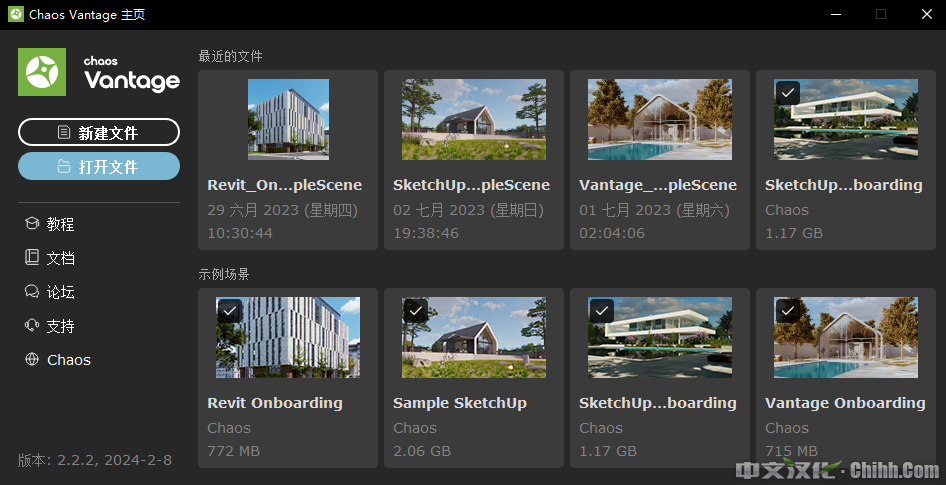Viewport: 946px width, 485px height.
Task: Click the globe icon beside Chaos
Action: 32,359
